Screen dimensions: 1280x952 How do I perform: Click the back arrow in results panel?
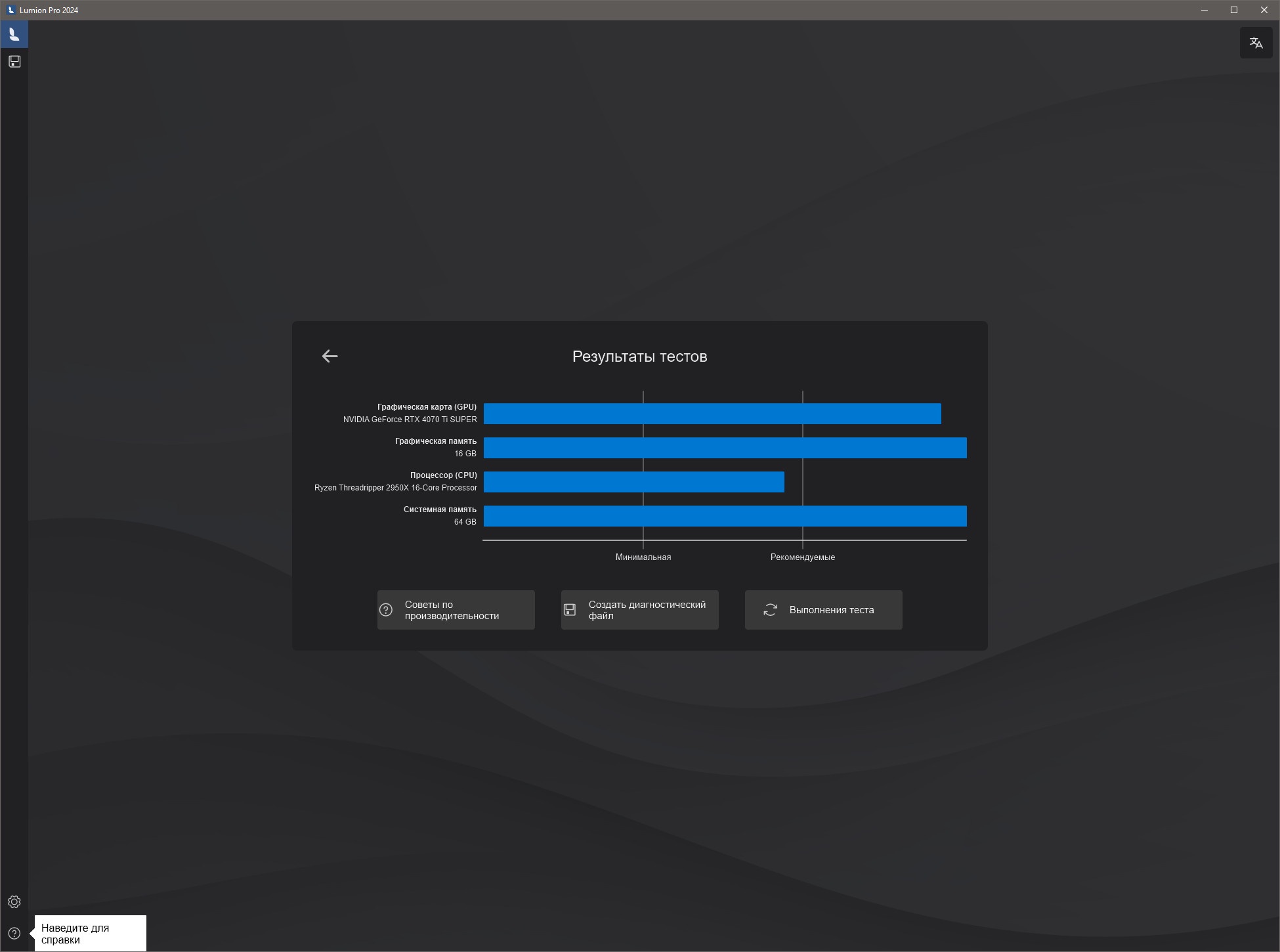click(330, 356)
